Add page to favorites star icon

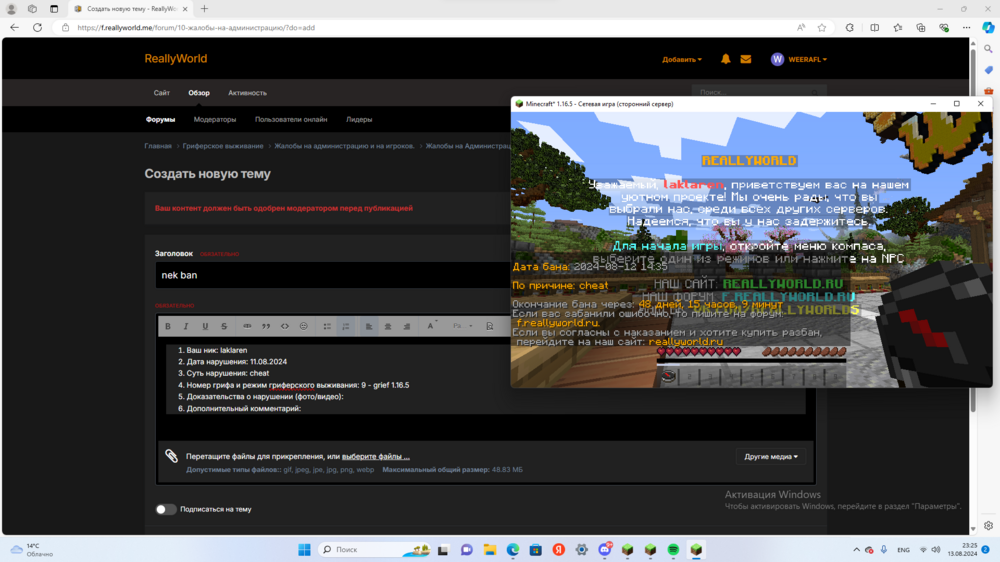coord(822,27)
